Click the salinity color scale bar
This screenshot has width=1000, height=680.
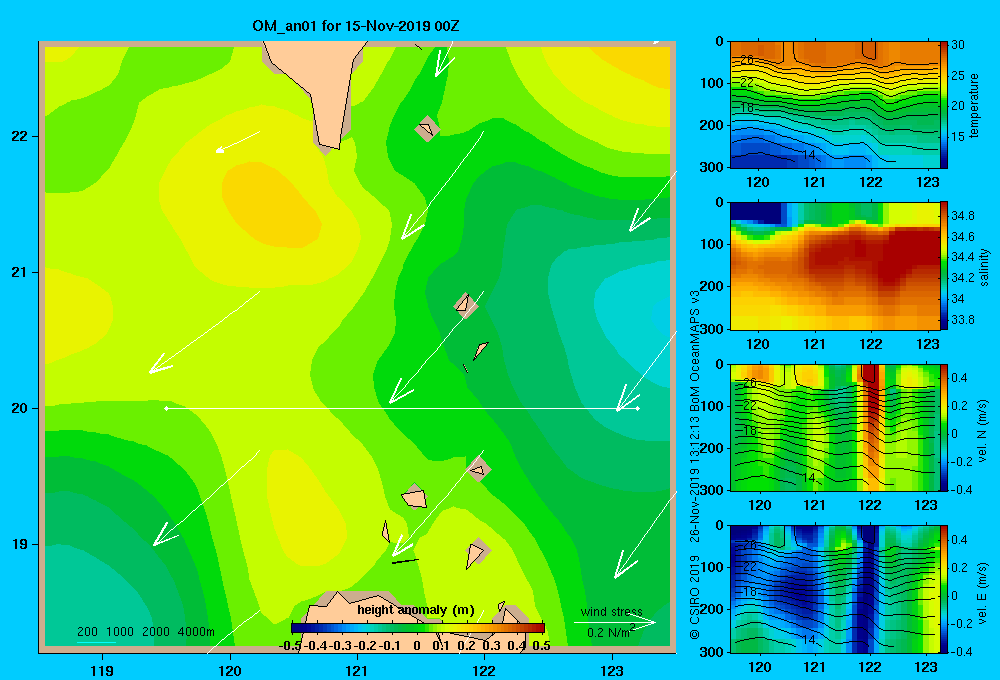coord(943,265)
